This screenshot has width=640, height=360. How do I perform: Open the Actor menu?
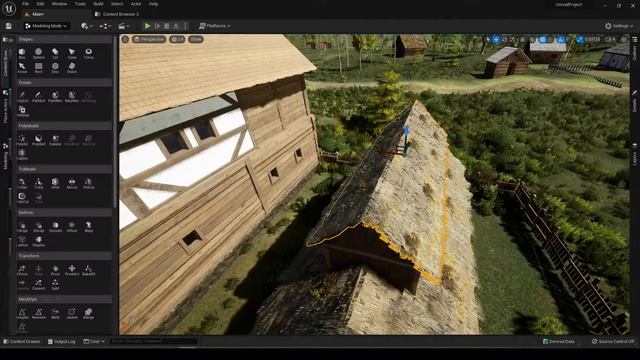(136, 4)
